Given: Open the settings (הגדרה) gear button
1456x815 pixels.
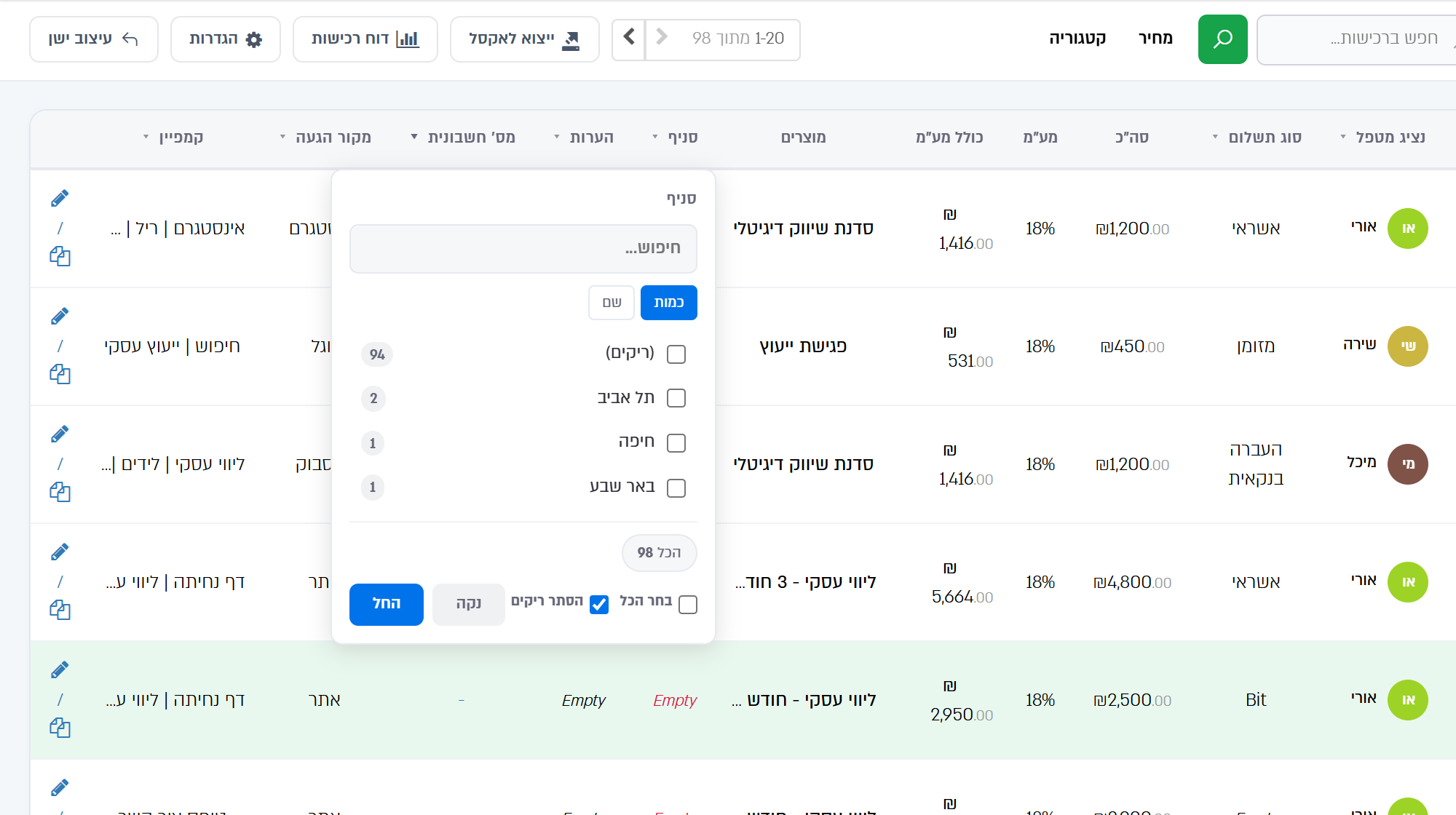Looking at the screenshot, I should [225, 39].
